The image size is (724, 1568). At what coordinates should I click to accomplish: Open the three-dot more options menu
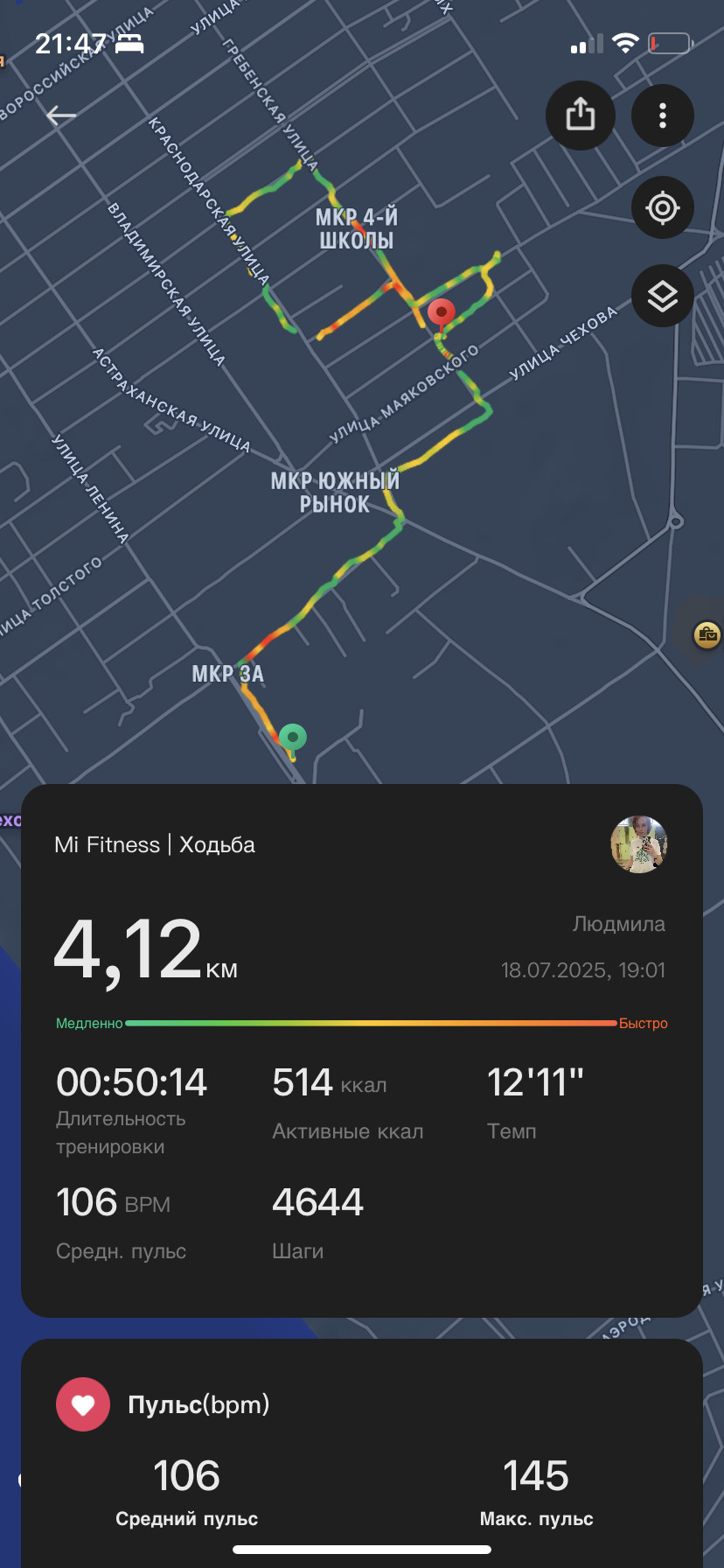tap(663, 115)
